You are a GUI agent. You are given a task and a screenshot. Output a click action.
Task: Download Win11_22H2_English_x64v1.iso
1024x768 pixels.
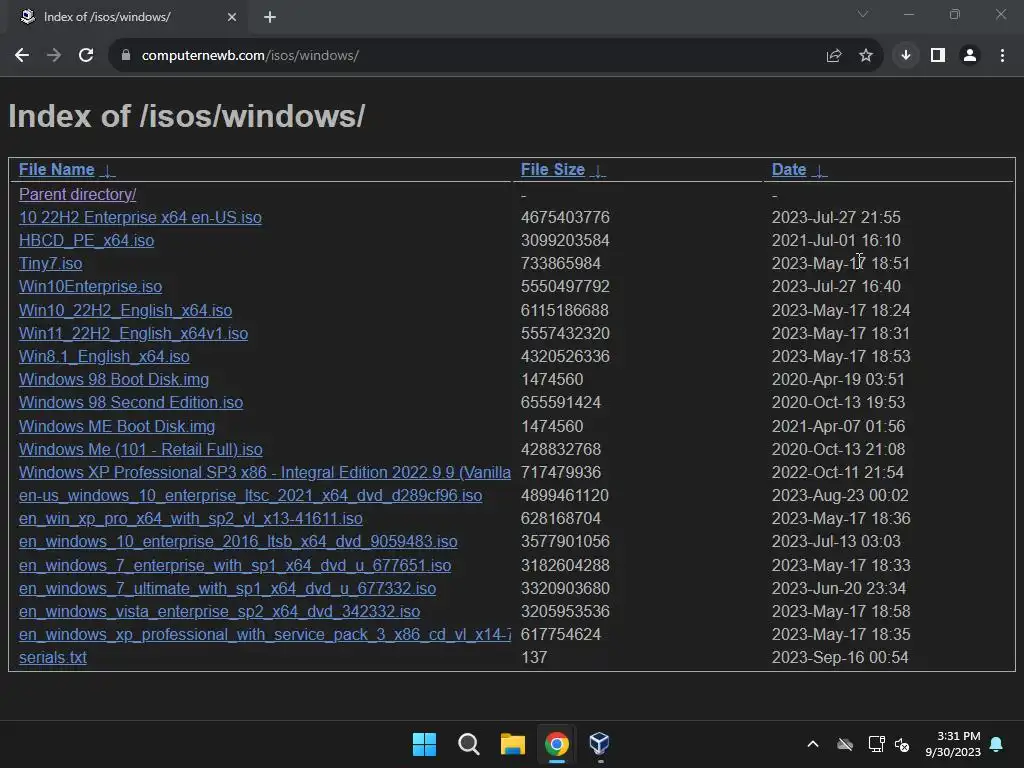point(133,333)
